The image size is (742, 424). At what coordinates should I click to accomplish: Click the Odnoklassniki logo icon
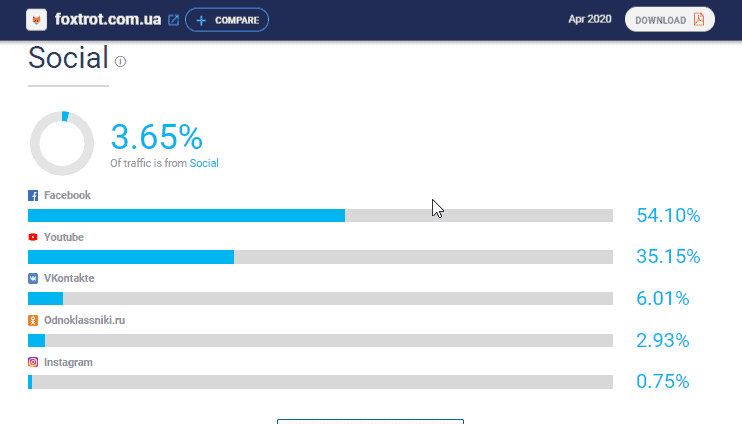(33, 320)
